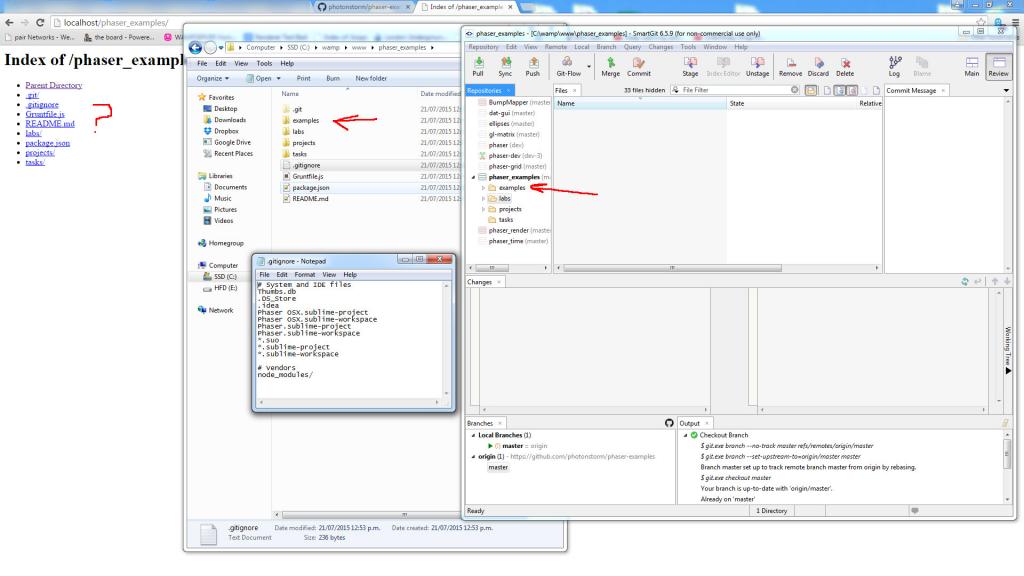
Task: Click the File Filter input in SmartGit
Action: click(735, 90)
